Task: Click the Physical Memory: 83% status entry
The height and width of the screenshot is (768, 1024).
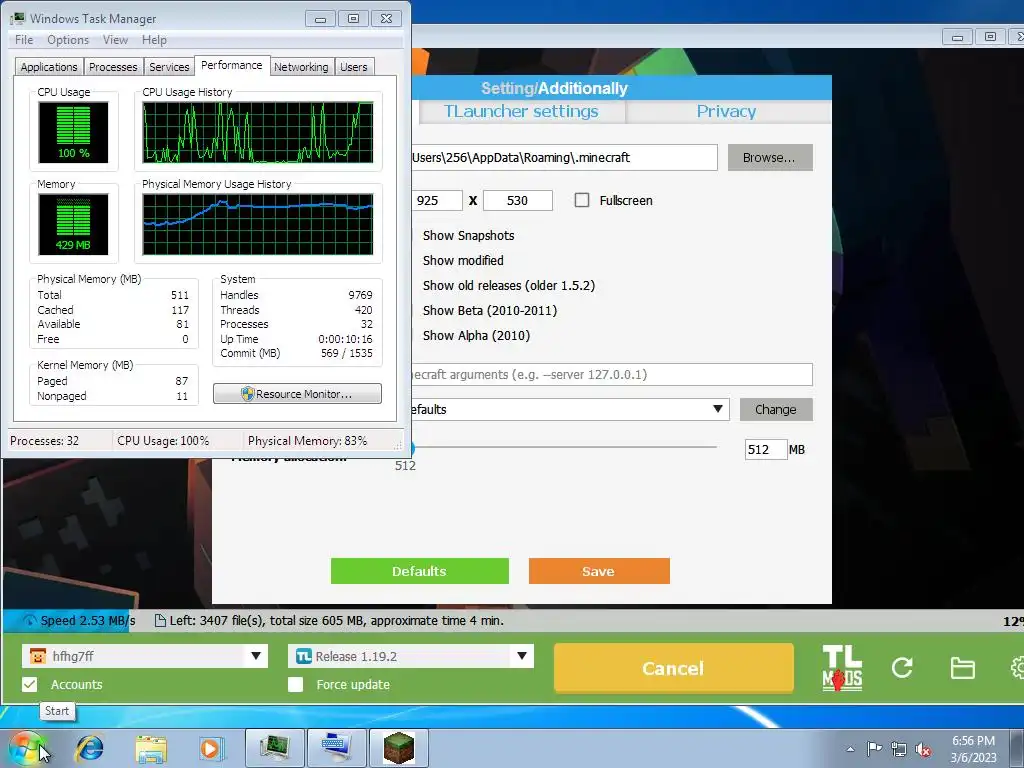Action: coord(307,441)
